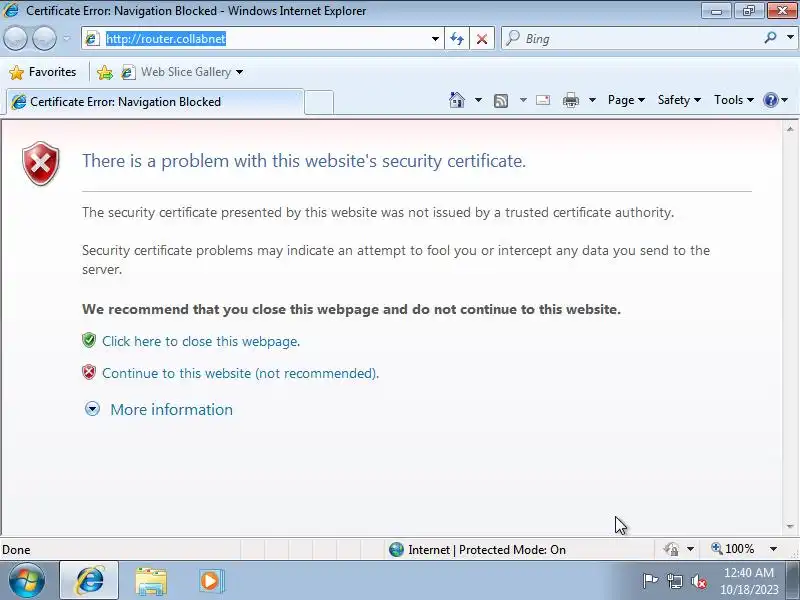The image size is (800, 600).
Task: Open the Help menu icon
Action: point(775,100)
